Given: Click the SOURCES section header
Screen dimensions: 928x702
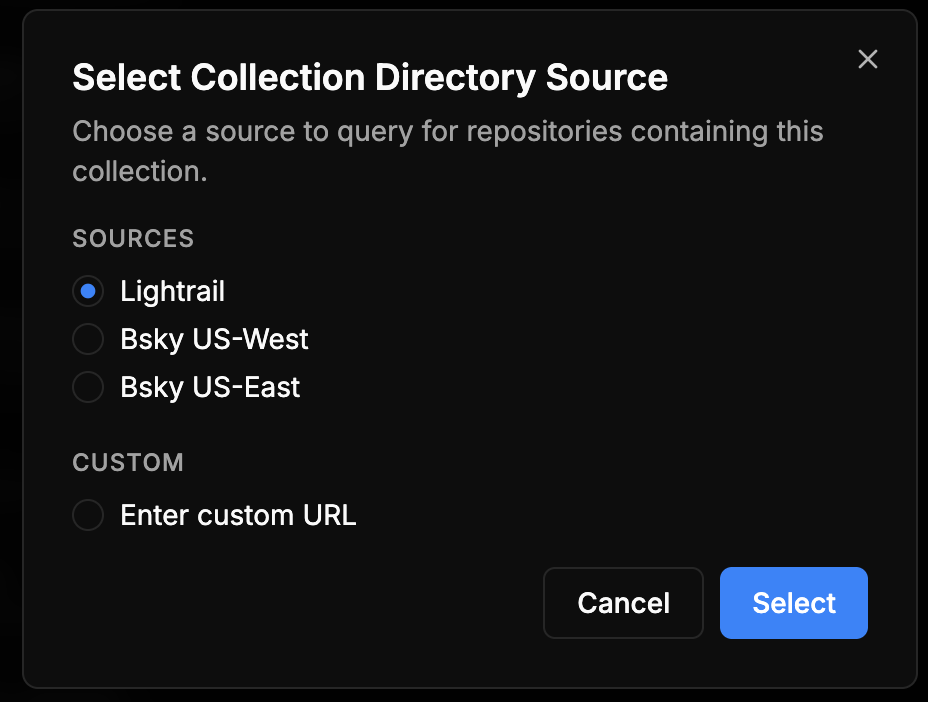Looking at the screenshot, I should [133, 238].
